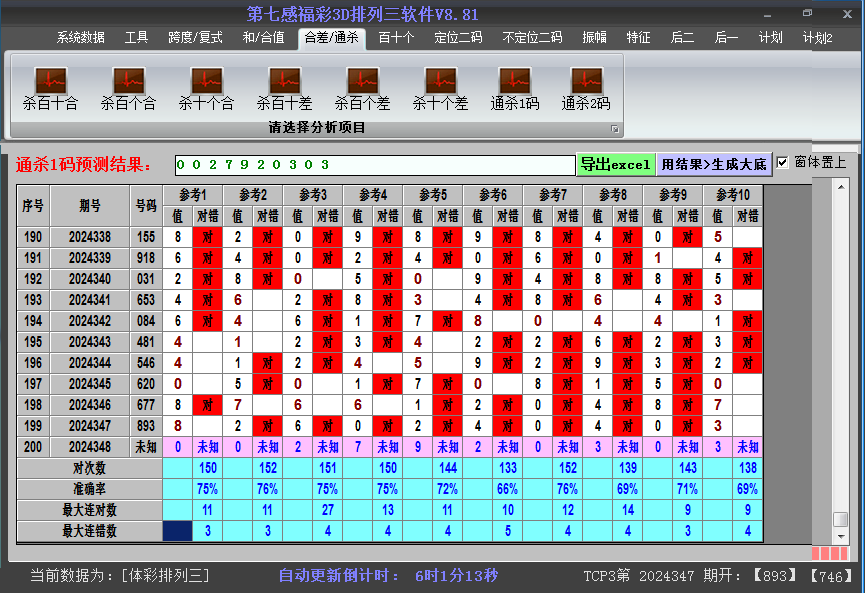Click the 序号 column header
The width and height of the screenshot is (865, 593).
point(33,206)
